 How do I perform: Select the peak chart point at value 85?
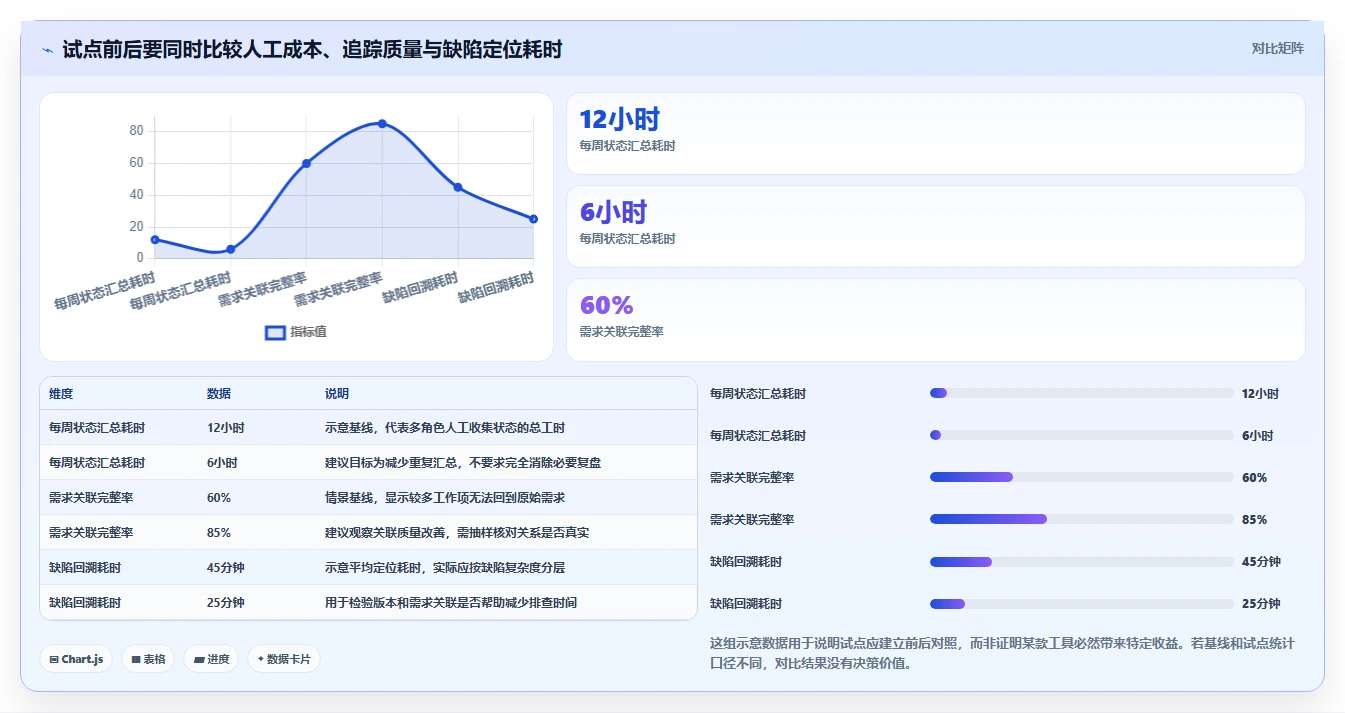click(x=382, y=123)
